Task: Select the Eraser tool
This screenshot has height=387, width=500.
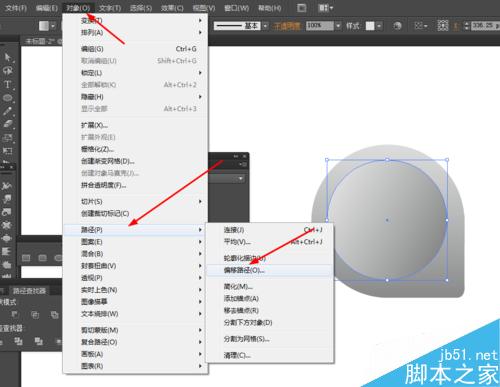Action: point(7,124)
